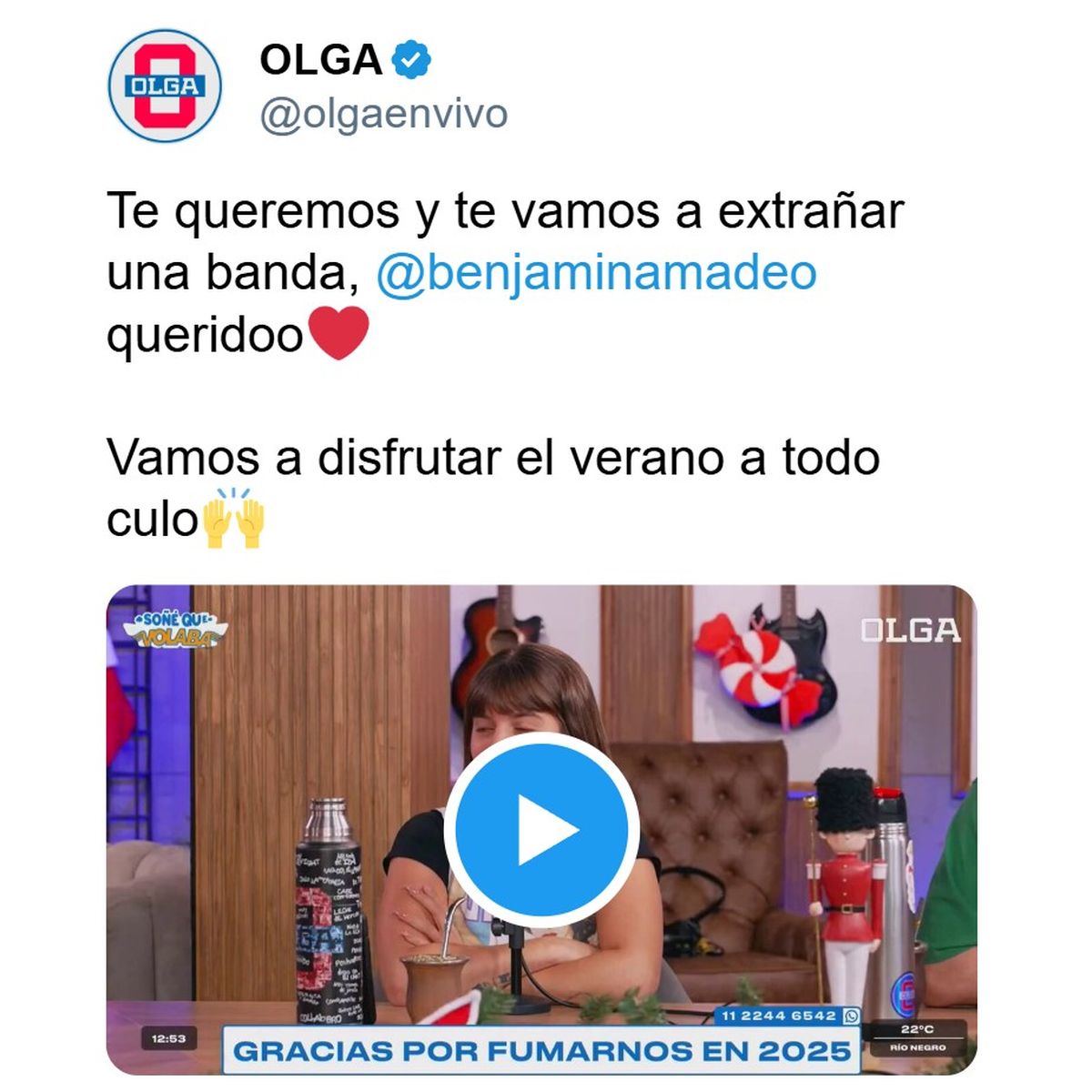Click the OLGA profile avatar logo

coord(165,86)
